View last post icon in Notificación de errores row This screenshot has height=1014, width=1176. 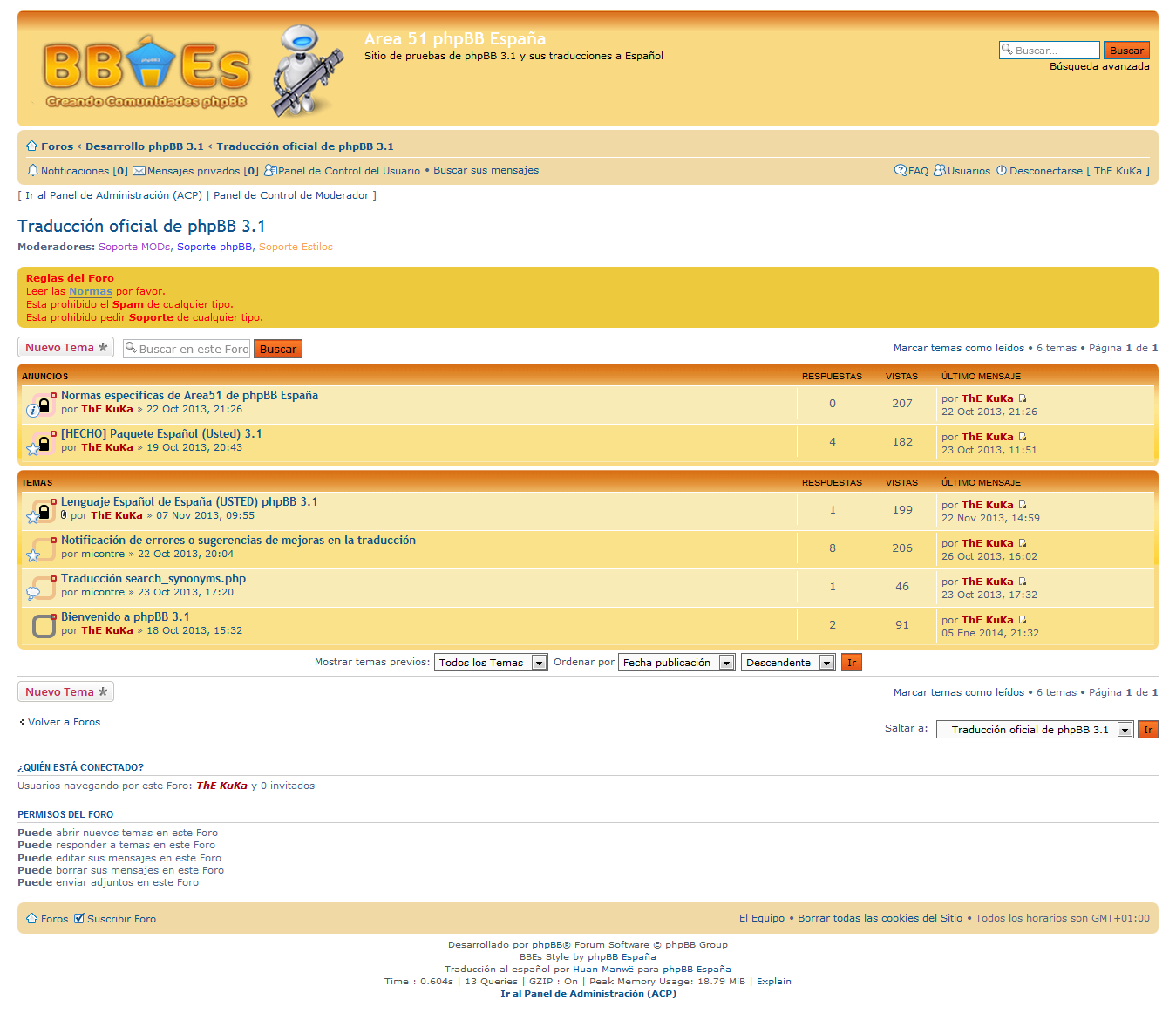coord(1023,543)
